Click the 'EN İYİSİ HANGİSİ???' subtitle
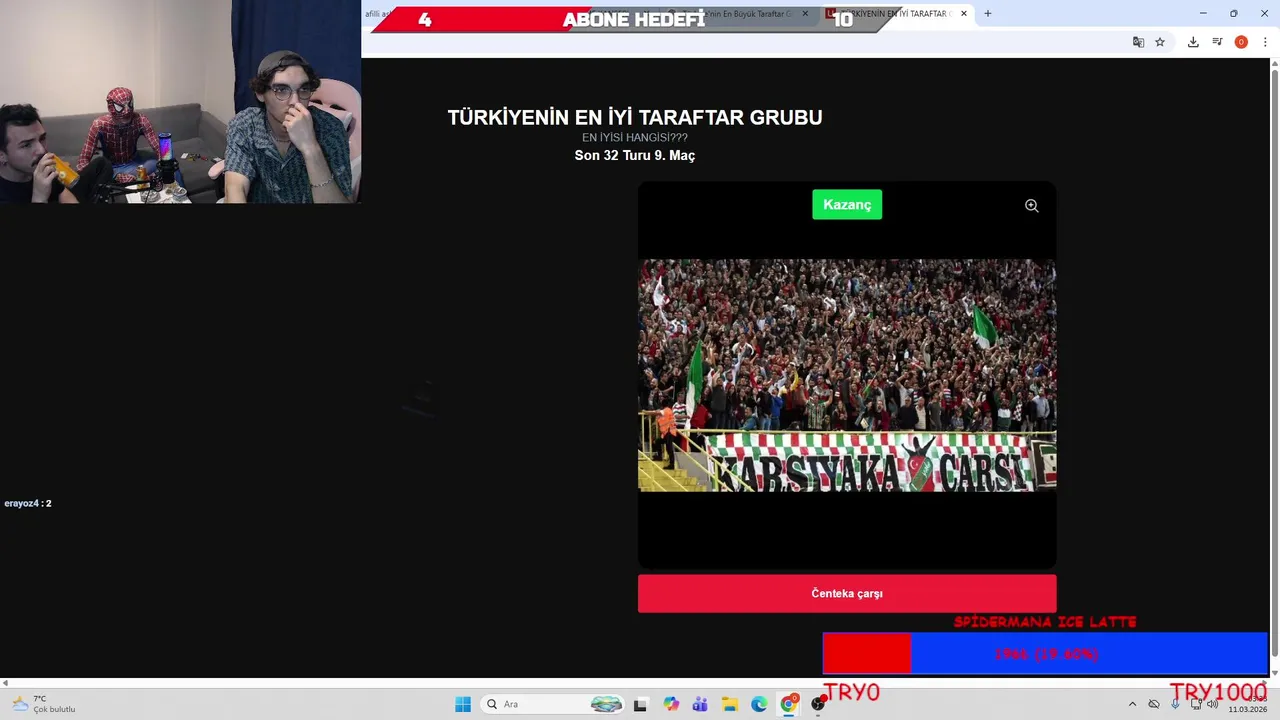This screenshot has width=1280, height=720. click(635, 137)
